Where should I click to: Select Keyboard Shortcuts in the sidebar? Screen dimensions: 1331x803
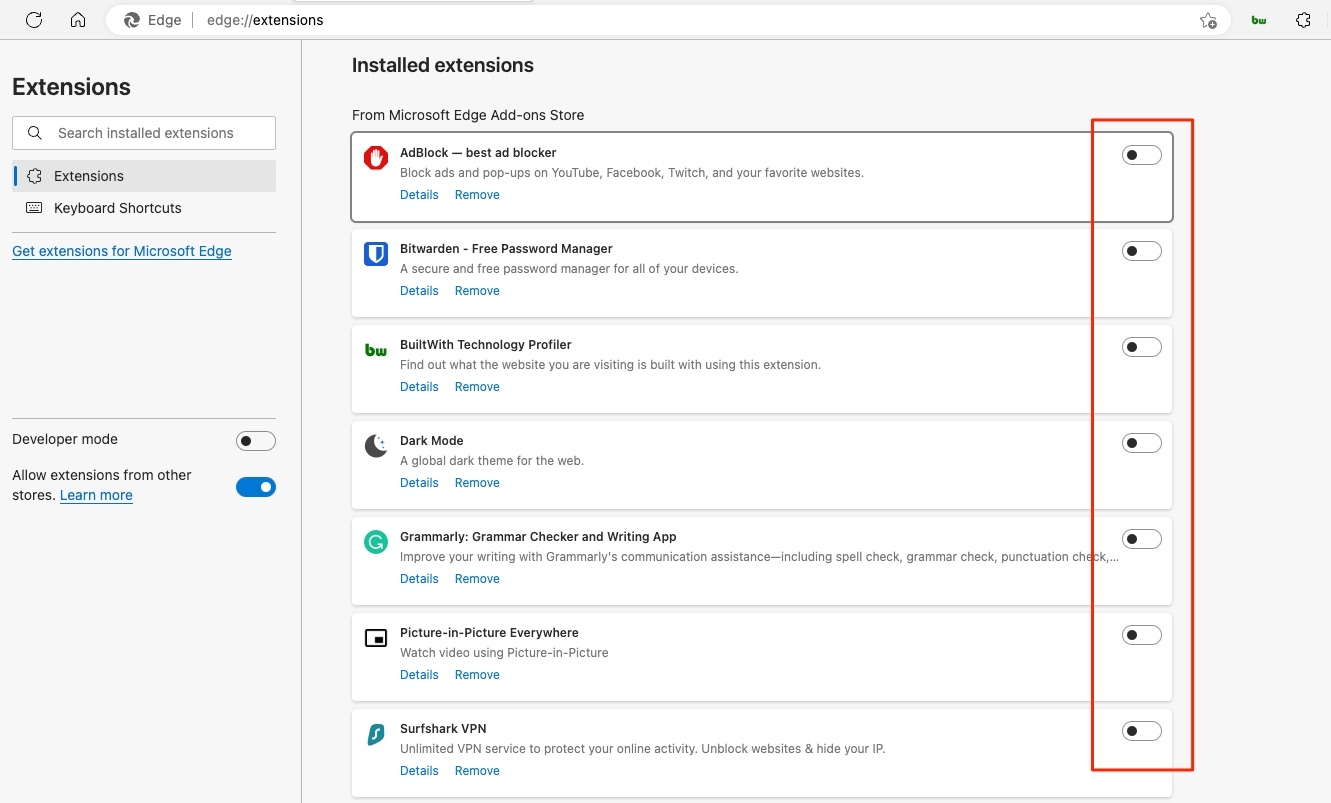pyautogui.click(x=117, y=208)
